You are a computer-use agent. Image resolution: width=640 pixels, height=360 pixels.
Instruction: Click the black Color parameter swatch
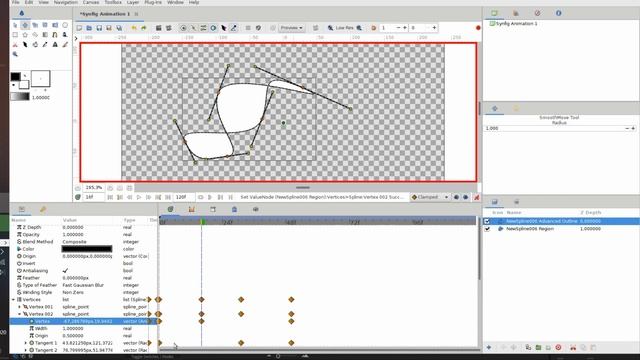[87, 249]
